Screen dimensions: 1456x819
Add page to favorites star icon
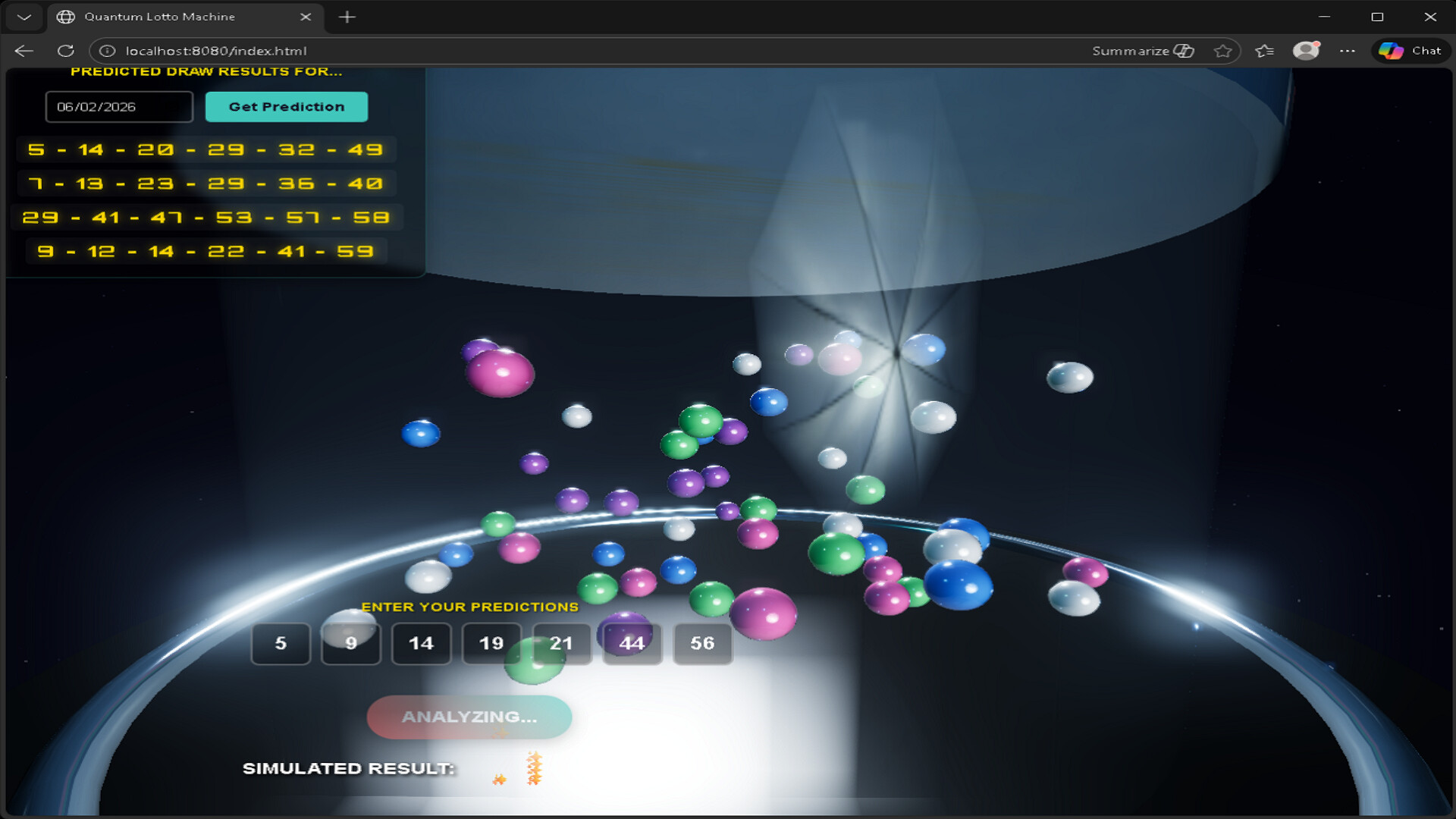(x=1222, y=51)
